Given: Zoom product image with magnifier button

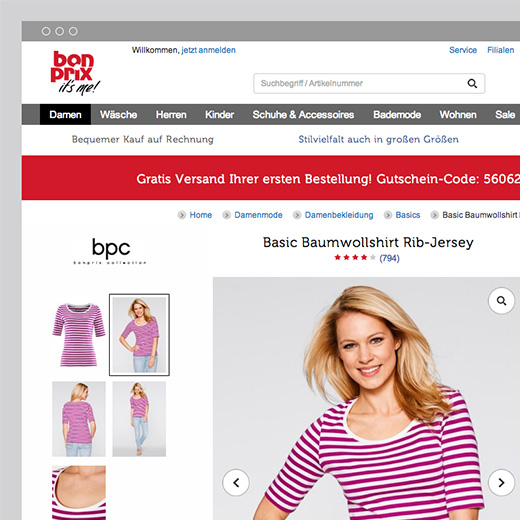Looking at the screenshot, I should (x=501, y=301).
